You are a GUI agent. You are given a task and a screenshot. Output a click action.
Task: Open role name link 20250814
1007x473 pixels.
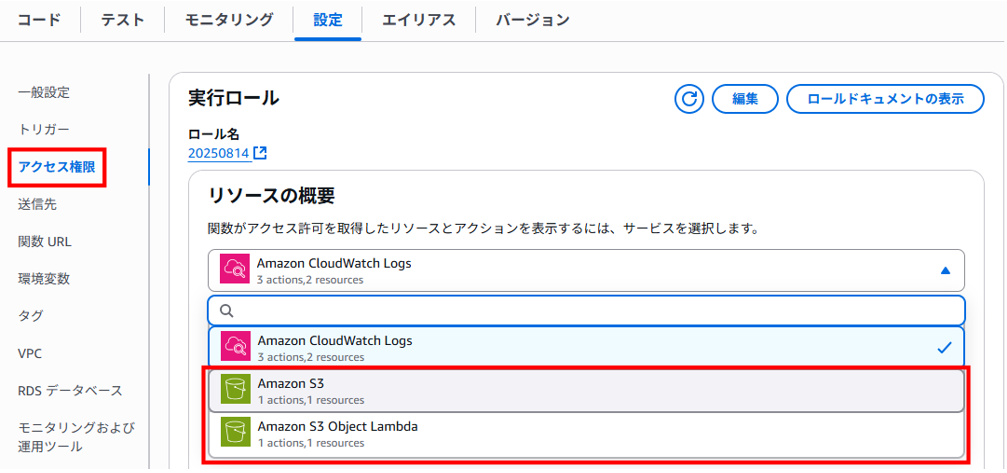point(218,153)
